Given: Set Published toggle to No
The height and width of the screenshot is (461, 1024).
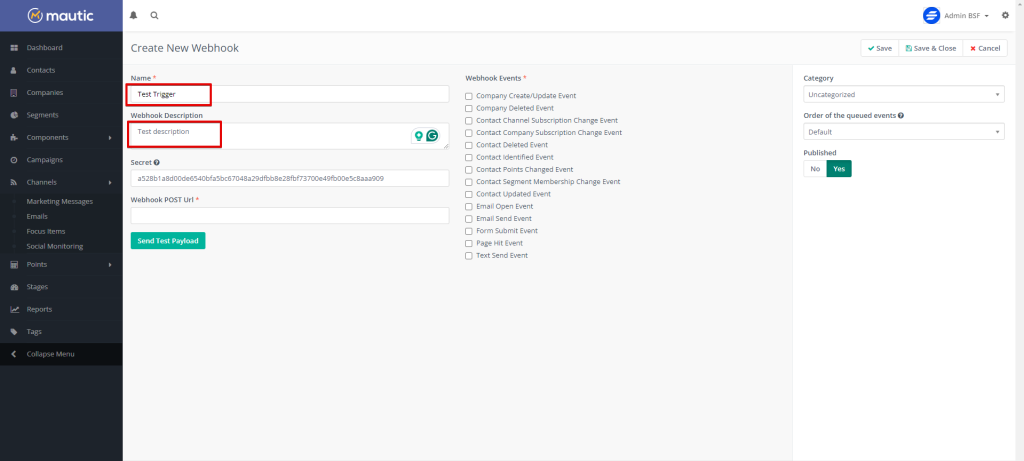Looking at the screenshot, I should point(815,169).
